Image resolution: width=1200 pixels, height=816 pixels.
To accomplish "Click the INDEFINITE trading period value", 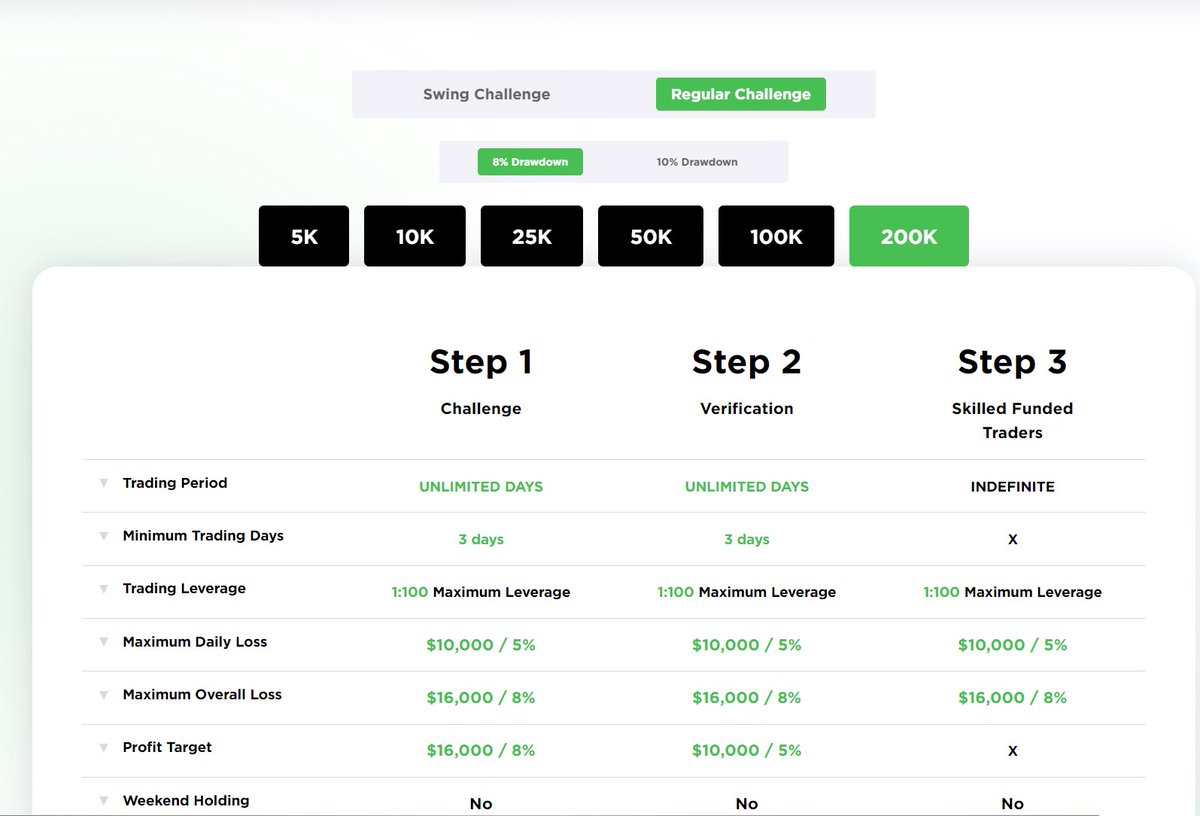I will coord(1012,487).
